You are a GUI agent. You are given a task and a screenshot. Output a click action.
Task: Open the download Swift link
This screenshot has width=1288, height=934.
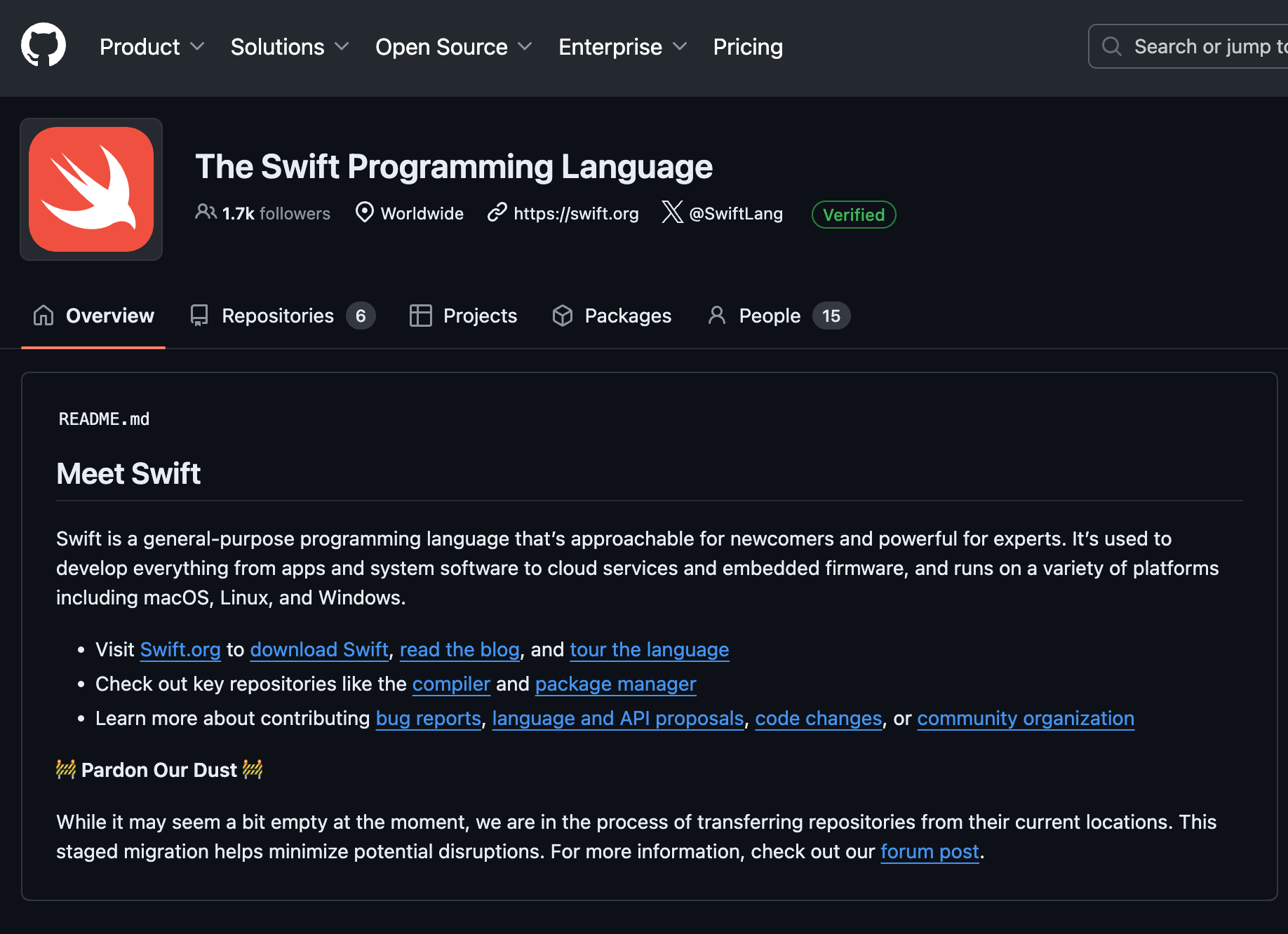(319, 649)
